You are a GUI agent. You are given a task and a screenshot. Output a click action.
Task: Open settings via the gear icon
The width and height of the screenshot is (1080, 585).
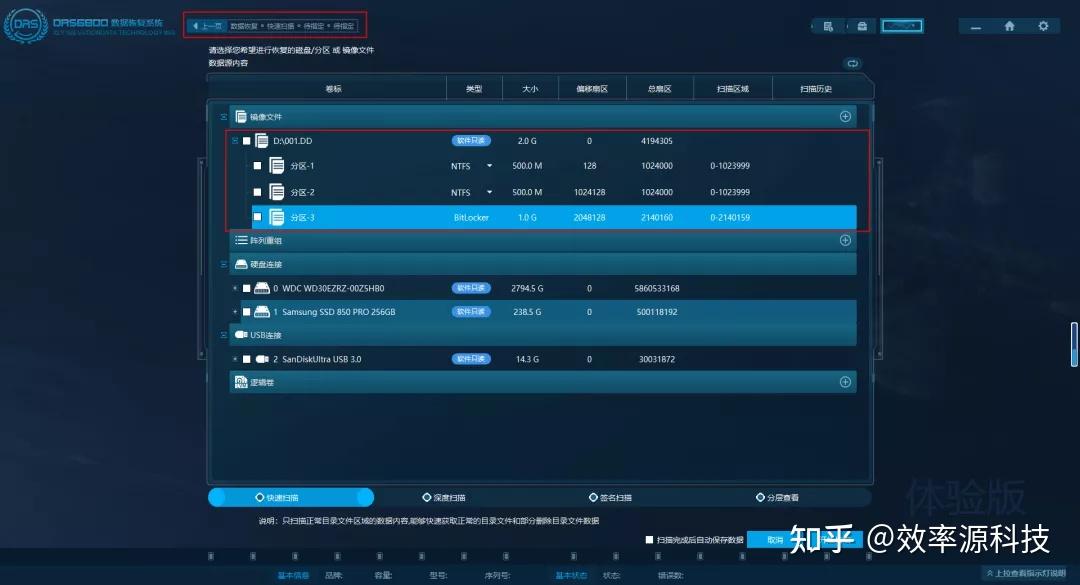point(1043,26)
